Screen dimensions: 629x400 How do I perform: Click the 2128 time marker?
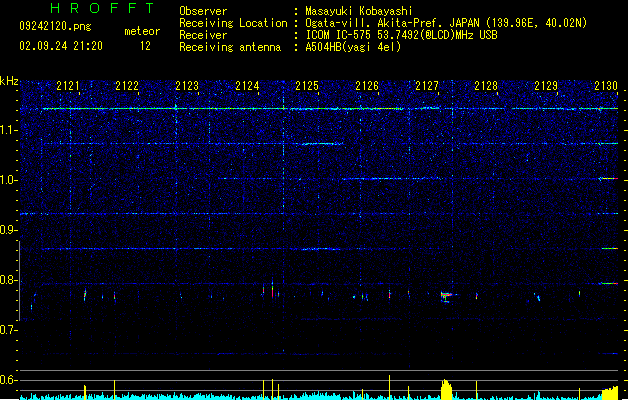[486, 86]
